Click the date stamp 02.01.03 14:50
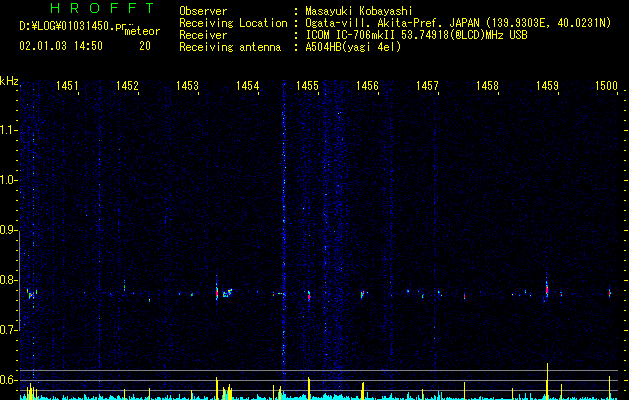This screenshot has height=400, width=629. point(61,46)
